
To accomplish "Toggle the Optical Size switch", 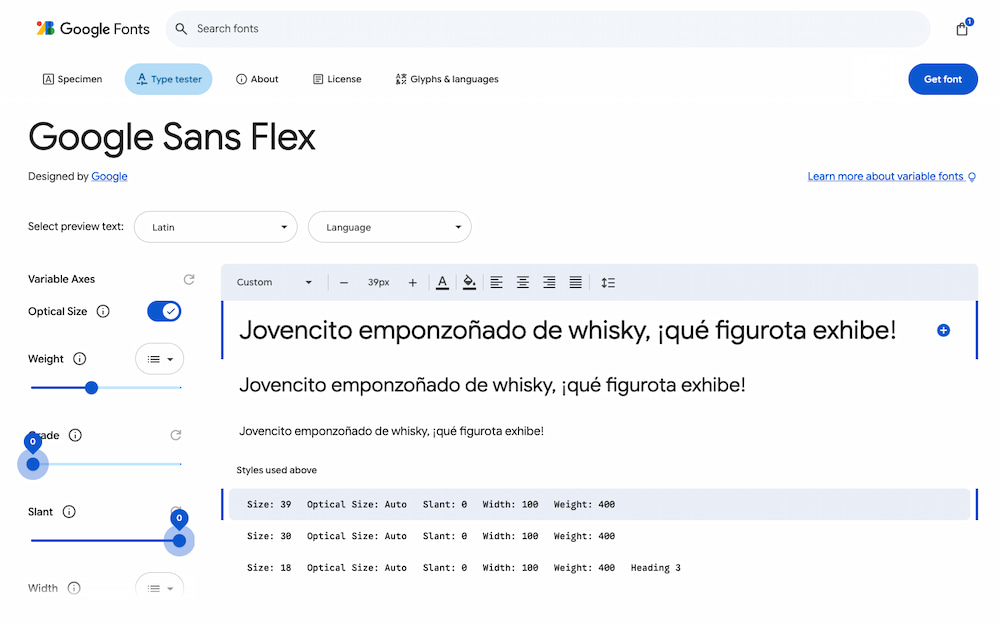I will pyautogui.click(x=164, y=312).
